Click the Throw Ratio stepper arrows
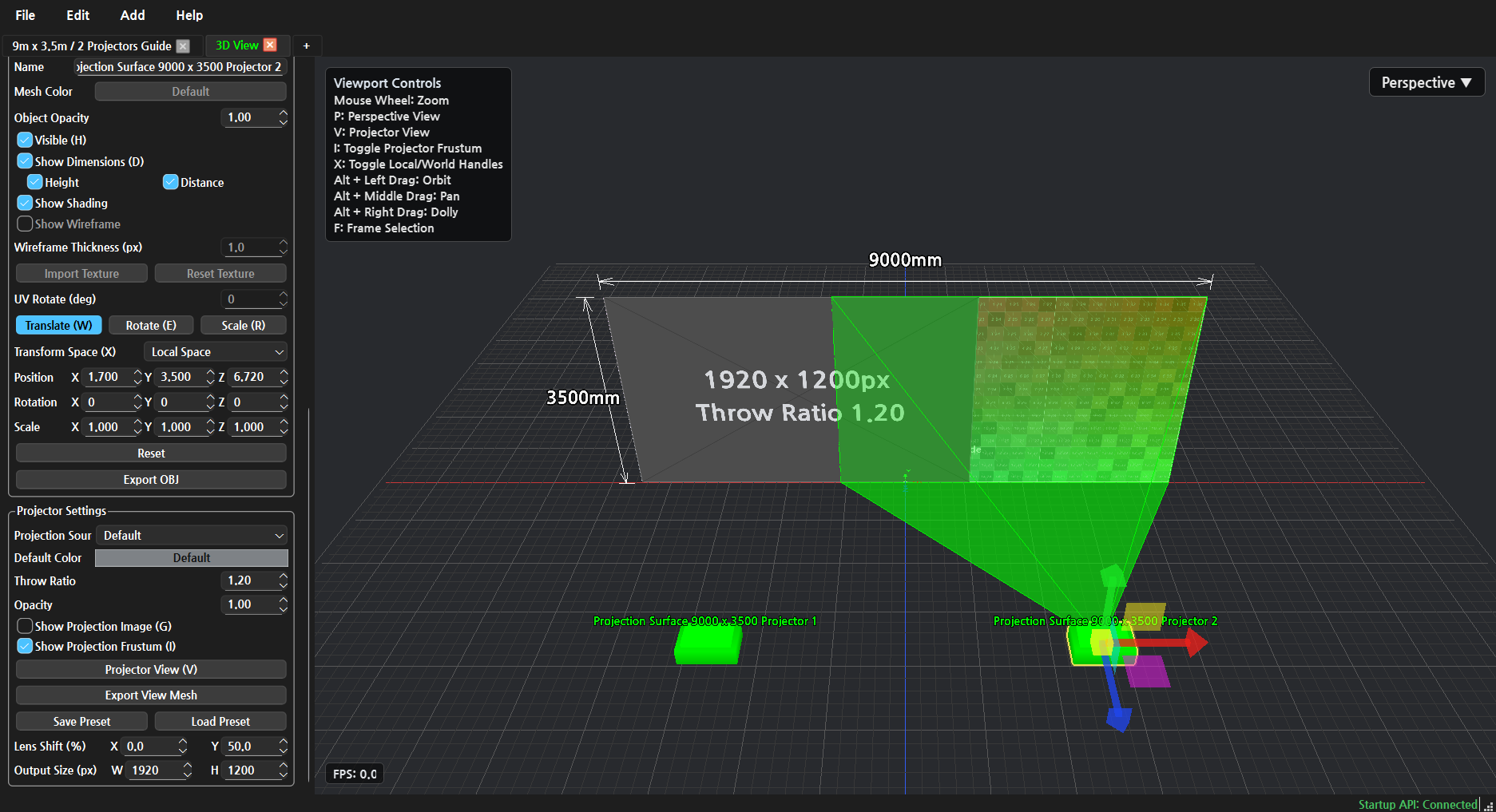Viewport: 1496px width, 812px height. pyautogui.click(x=283, y=580)
